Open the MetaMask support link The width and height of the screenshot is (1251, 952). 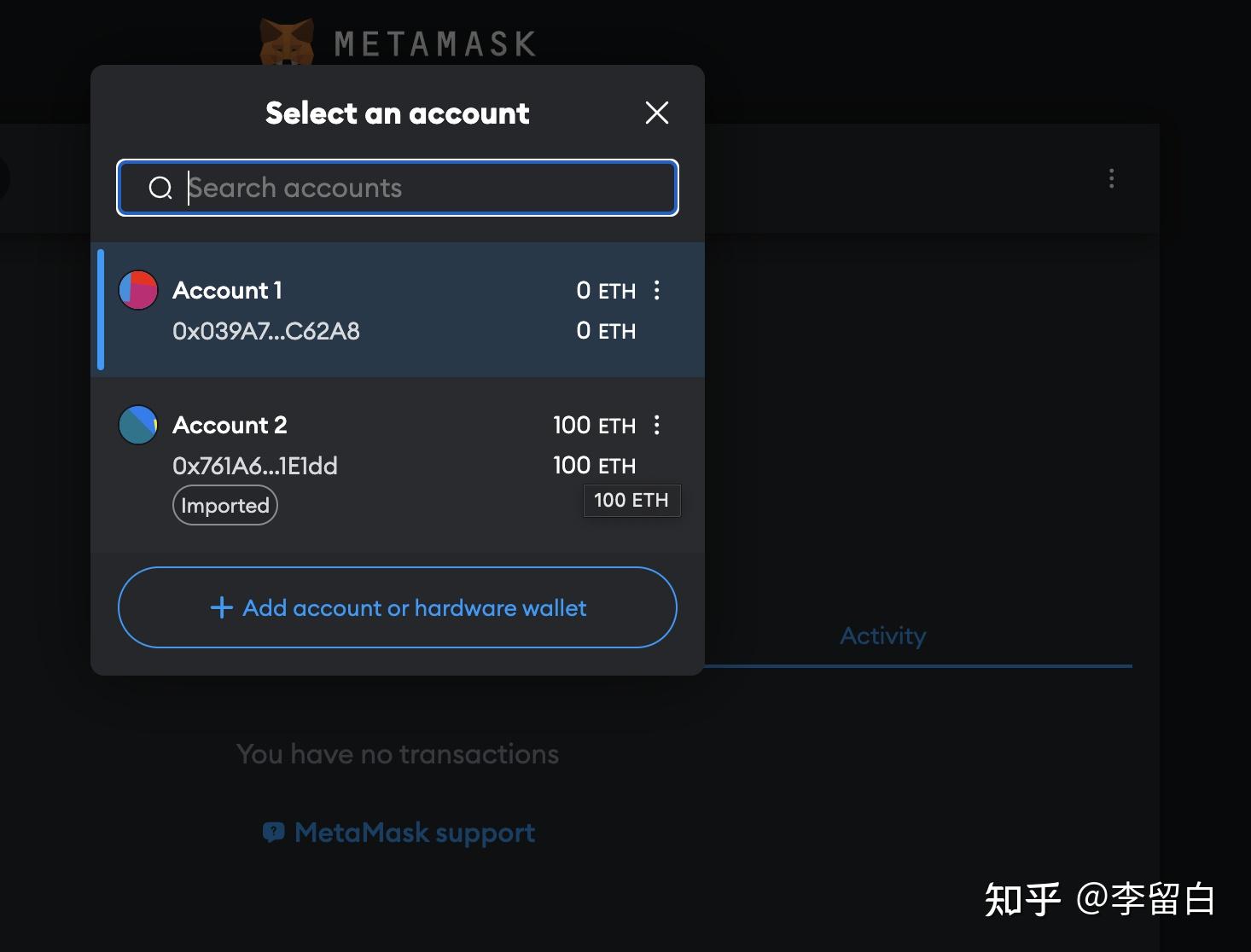pyautogui.click(x=414, y=832)
